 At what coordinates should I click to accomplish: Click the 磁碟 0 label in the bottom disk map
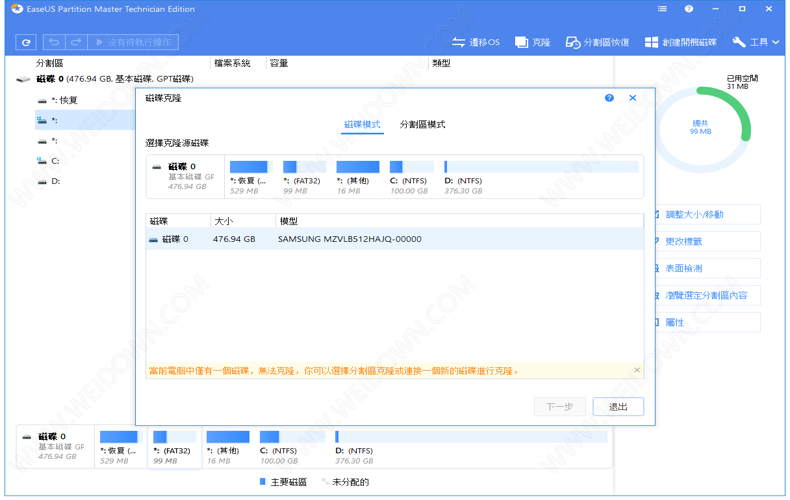point(52,436)
